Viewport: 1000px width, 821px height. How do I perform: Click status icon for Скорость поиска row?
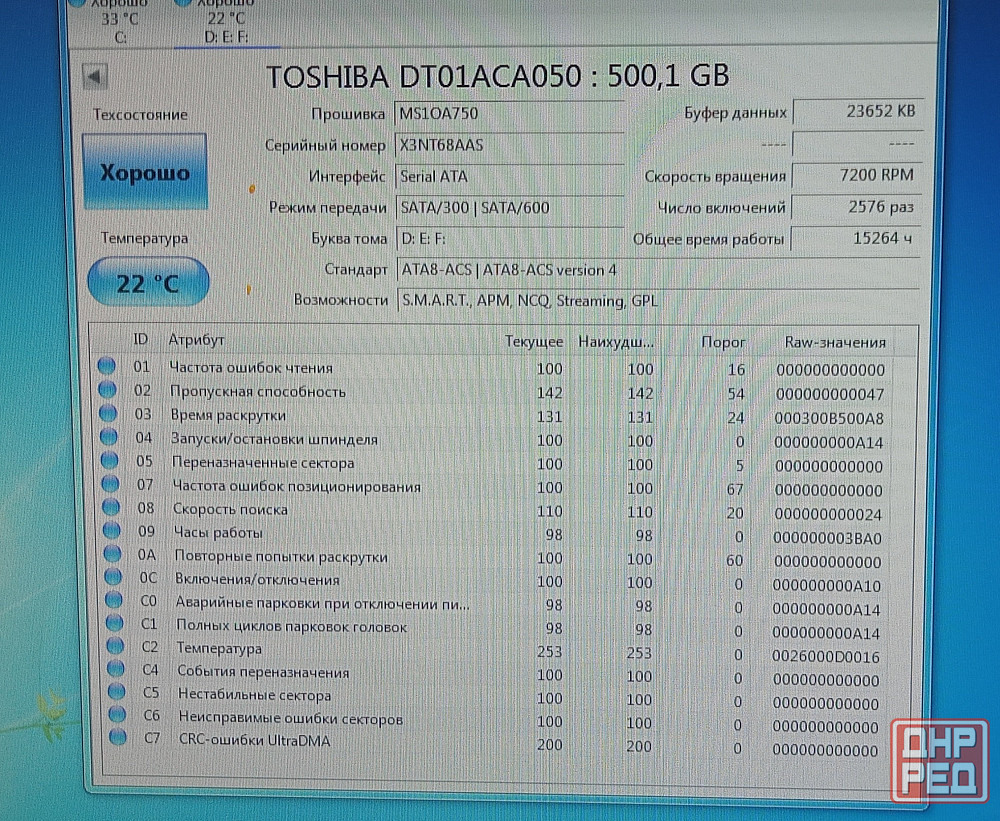(111, 509)
